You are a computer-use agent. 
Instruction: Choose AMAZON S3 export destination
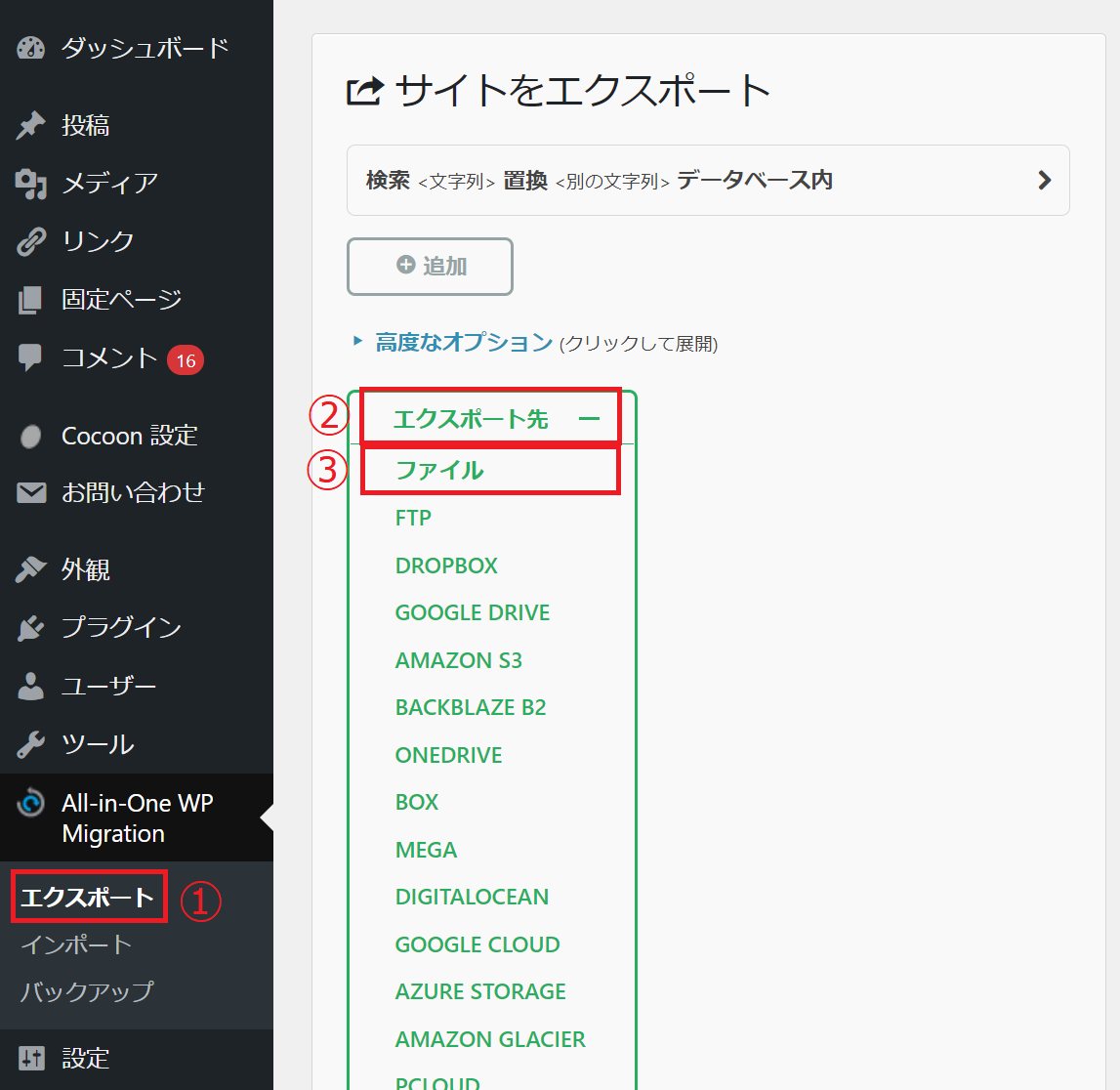pos(459,660)
